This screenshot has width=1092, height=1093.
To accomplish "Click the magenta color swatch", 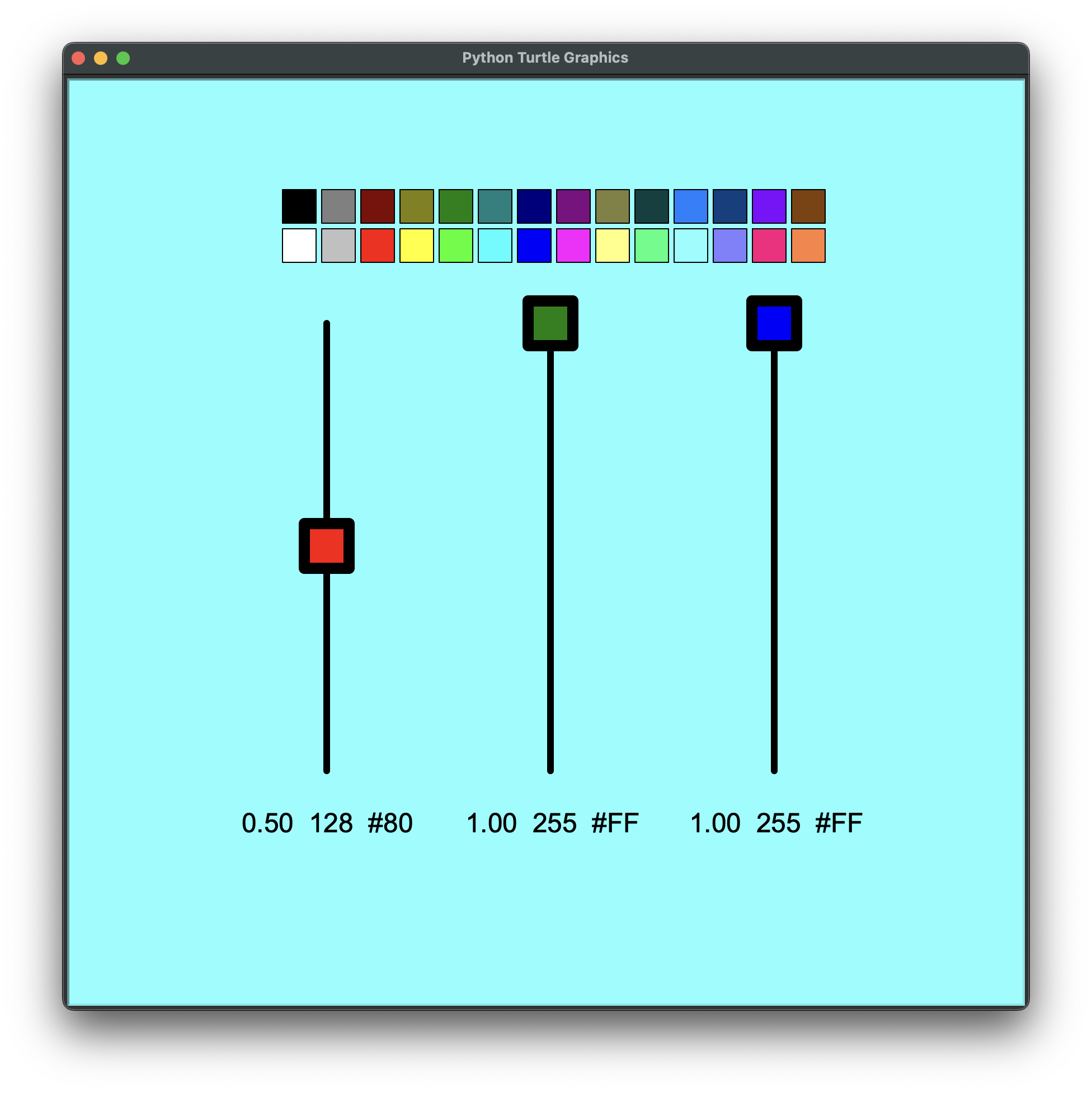I will tap(573, 246).
